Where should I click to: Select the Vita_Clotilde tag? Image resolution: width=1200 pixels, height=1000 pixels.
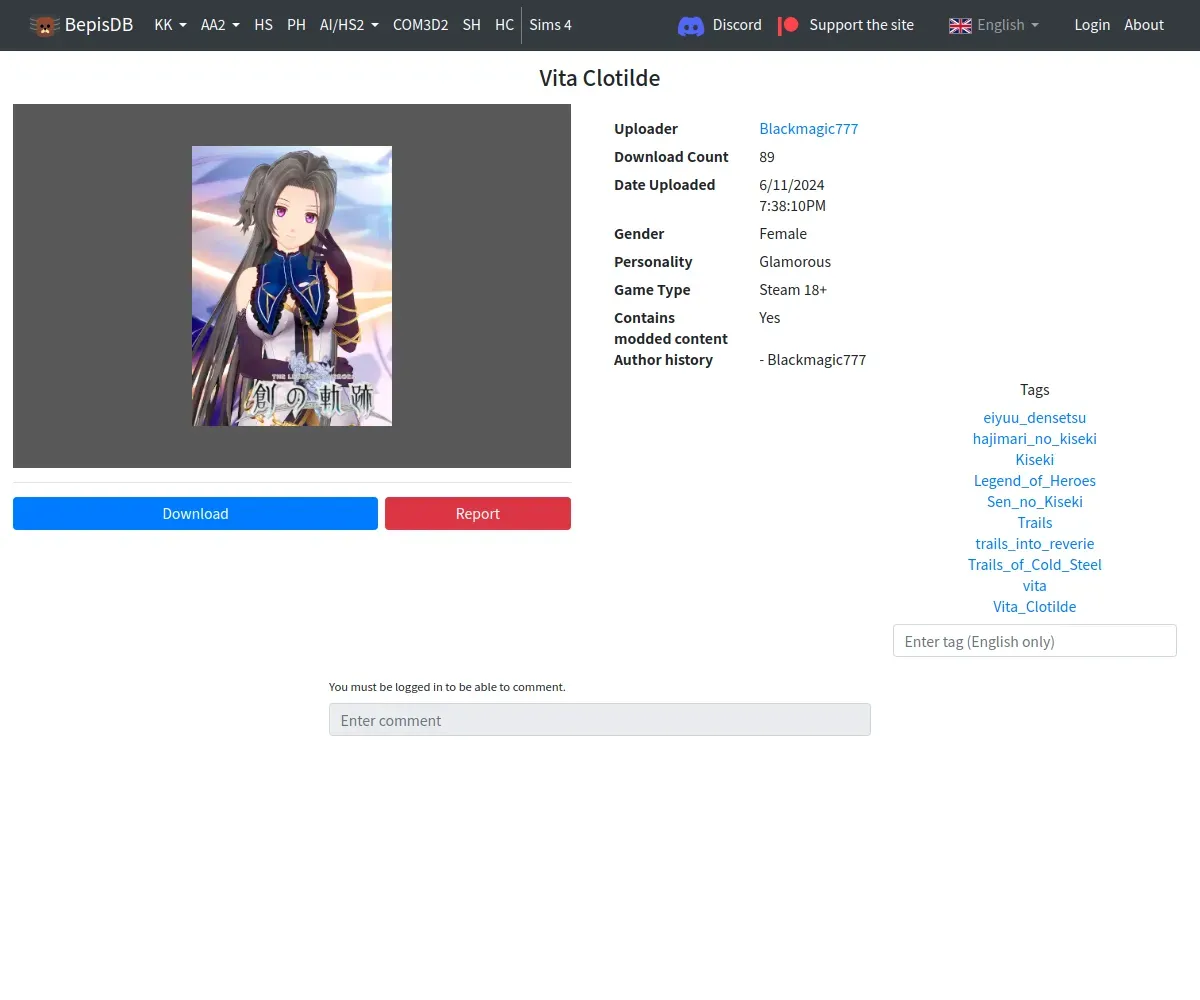[1035, 607]
